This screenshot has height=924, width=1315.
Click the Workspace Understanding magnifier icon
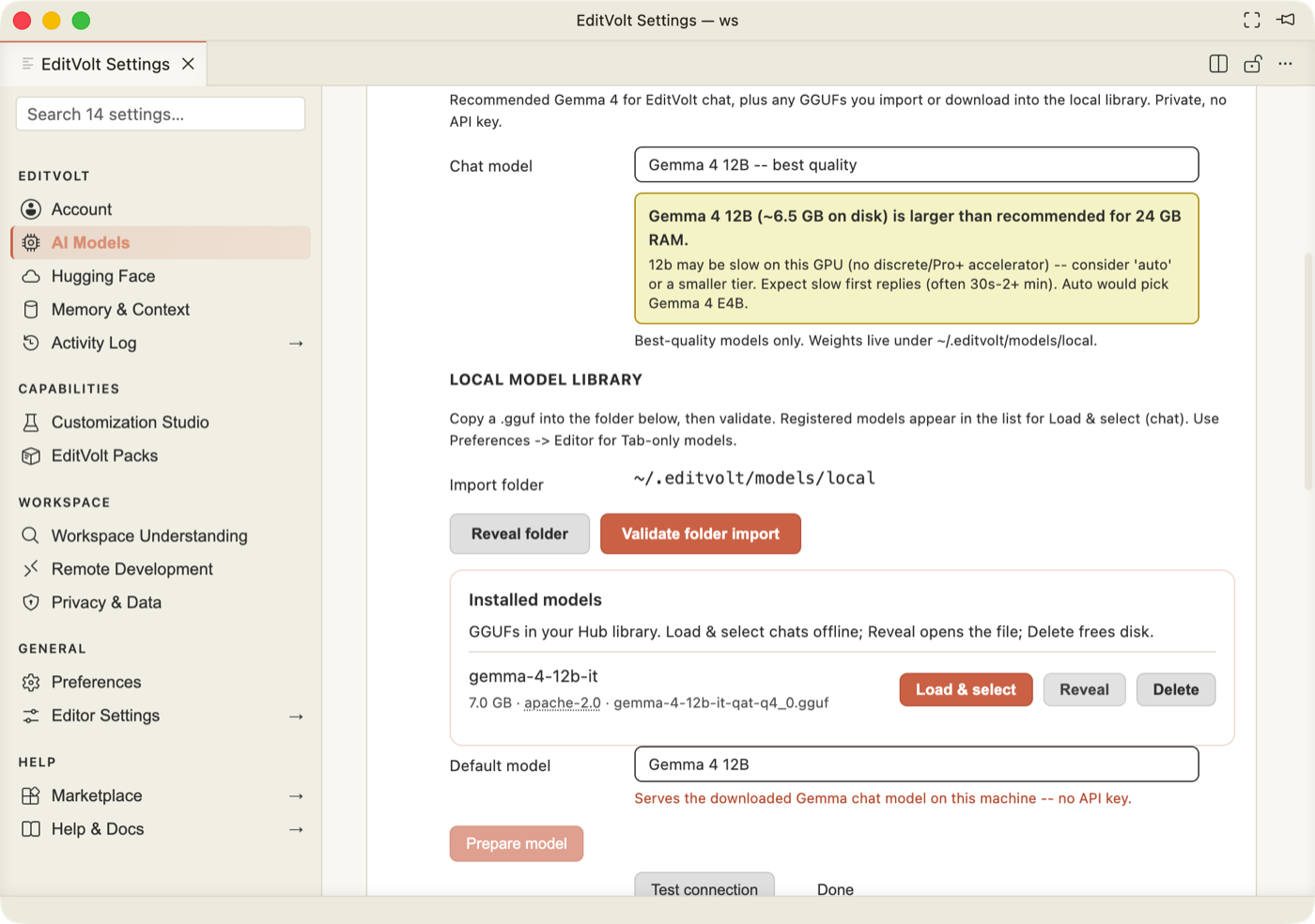(31, 535)
